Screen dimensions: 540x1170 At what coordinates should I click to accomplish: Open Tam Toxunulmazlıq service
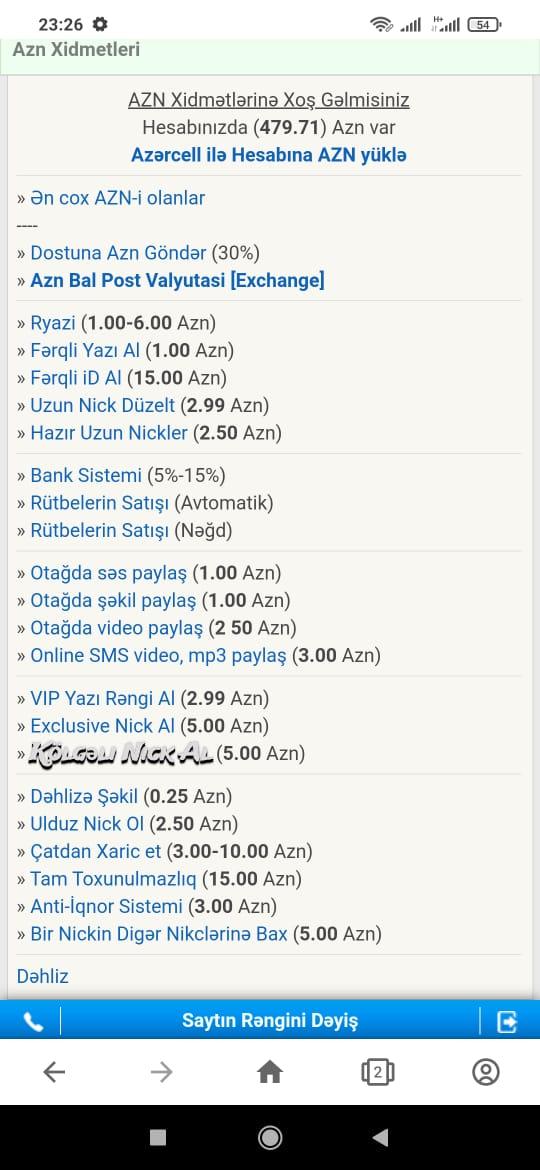tap(113, 879)
